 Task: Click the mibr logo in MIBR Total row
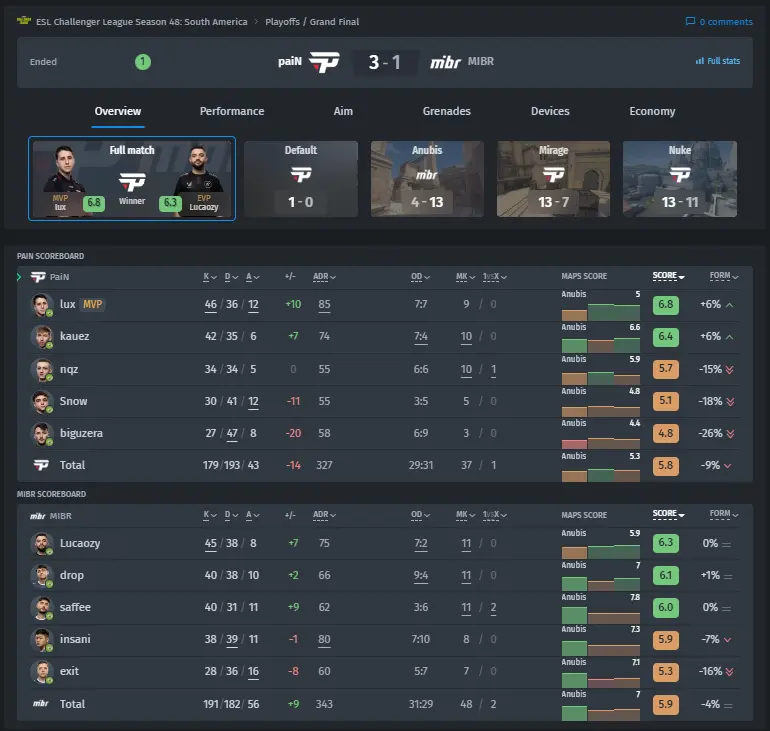point(40,704)
